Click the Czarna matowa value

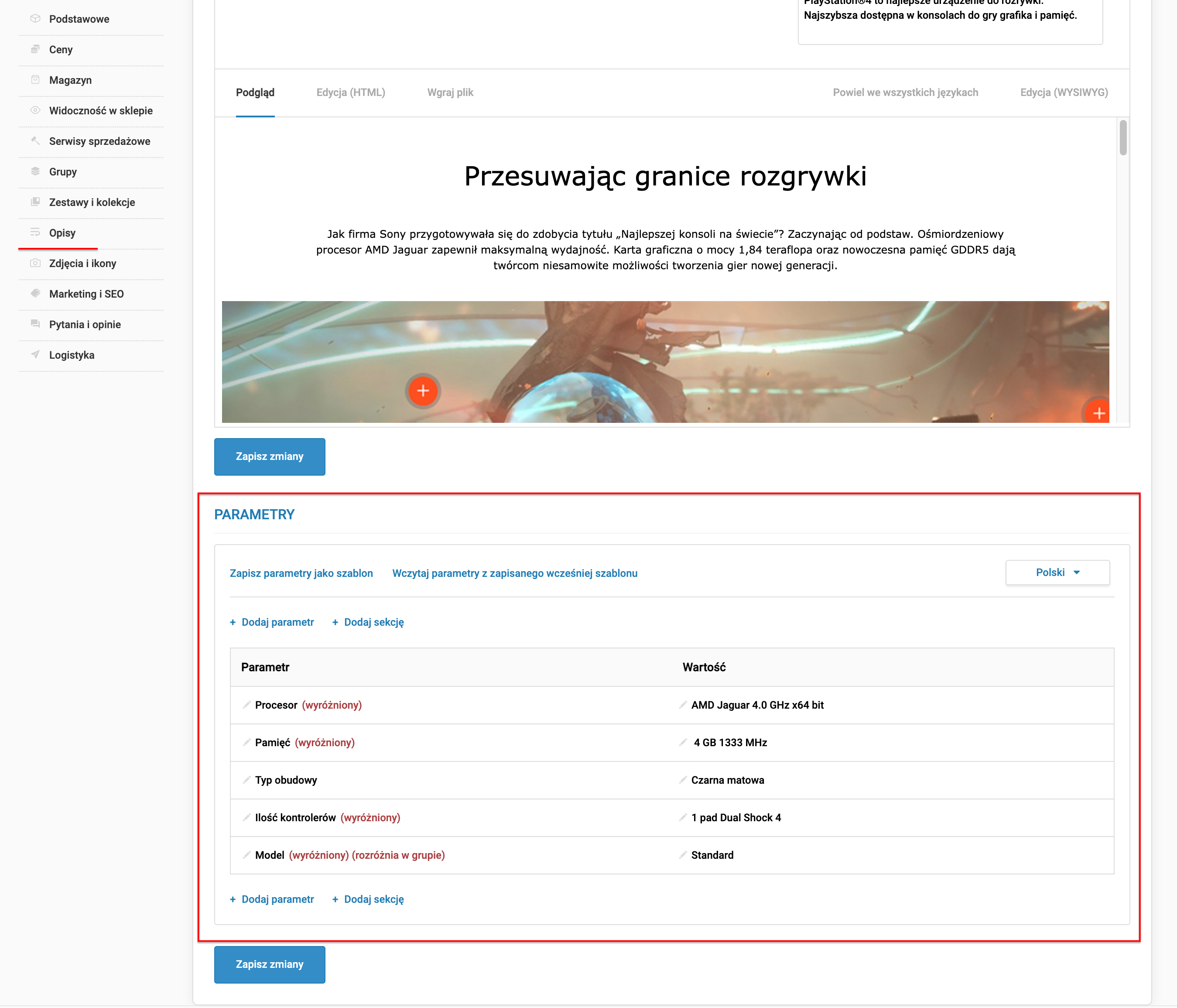tap(728, 780)
